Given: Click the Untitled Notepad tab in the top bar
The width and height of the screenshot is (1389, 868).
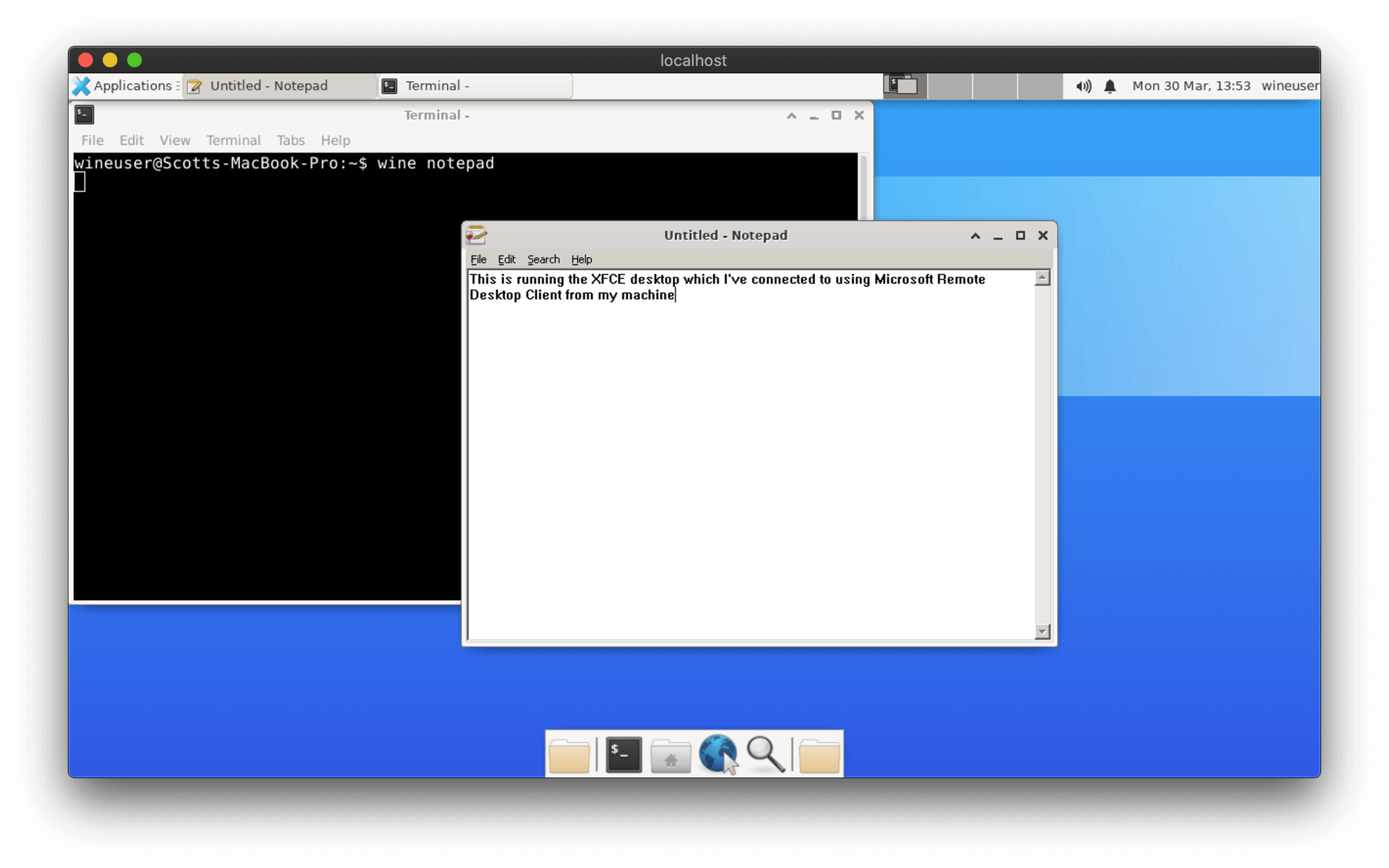Looking at the screenshot, I should pos(268,85).
